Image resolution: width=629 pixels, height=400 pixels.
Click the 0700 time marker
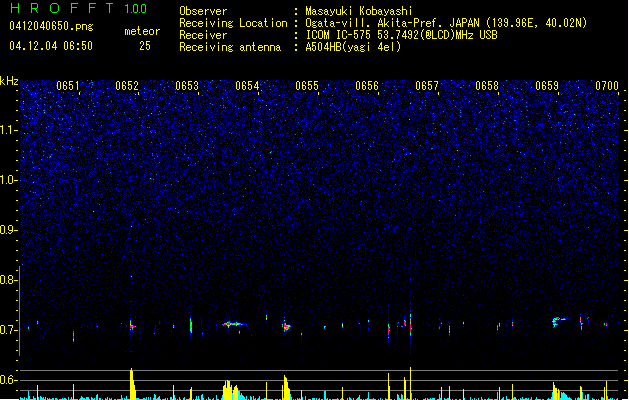pyautogui.click(x=607, y=86)
